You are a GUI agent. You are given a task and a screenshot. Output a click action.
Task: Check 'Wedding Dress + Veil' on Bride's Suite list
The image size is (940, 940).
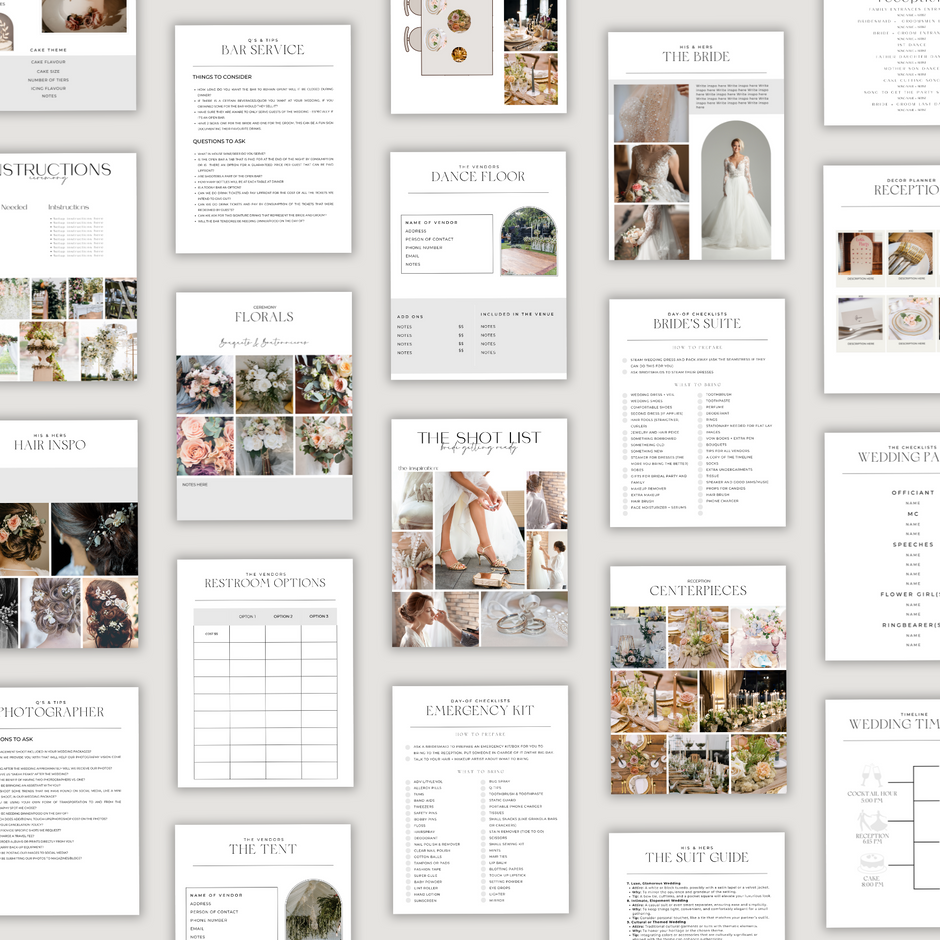[625, 395]
